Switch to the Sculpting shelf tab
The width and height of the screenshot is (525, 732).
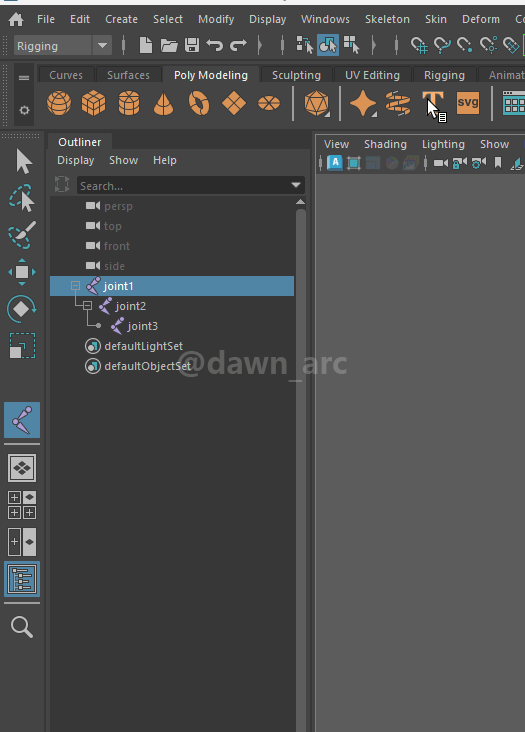[296, 75]
